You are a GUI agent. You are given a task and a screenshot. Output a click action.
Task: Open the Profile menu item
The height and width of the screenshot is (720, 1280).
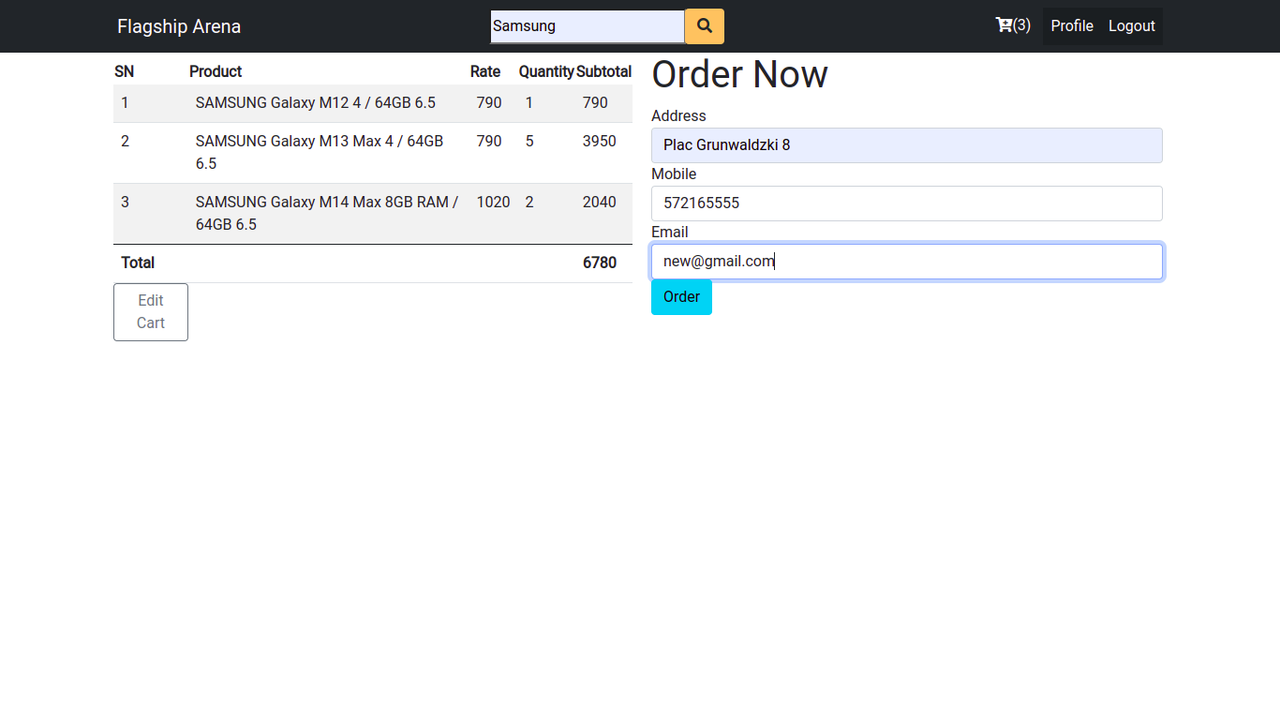[1071, 26]
